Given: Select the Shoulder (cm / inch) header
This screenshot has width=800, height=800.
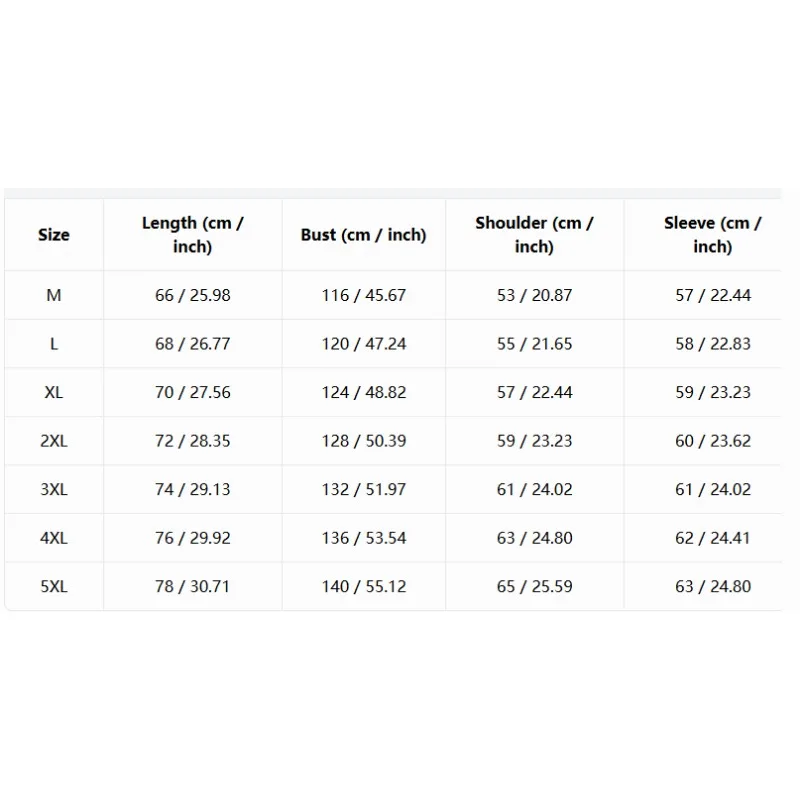Looking at the screenshot, I should (534, 235).
